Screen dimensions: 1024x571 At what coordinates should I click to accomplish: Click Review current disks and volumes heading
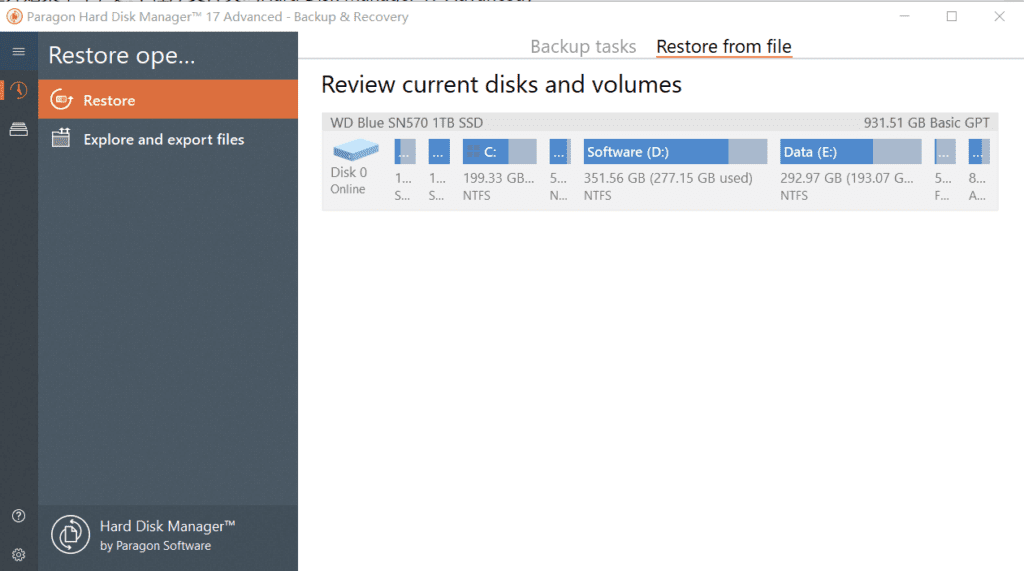click(501, 84)
